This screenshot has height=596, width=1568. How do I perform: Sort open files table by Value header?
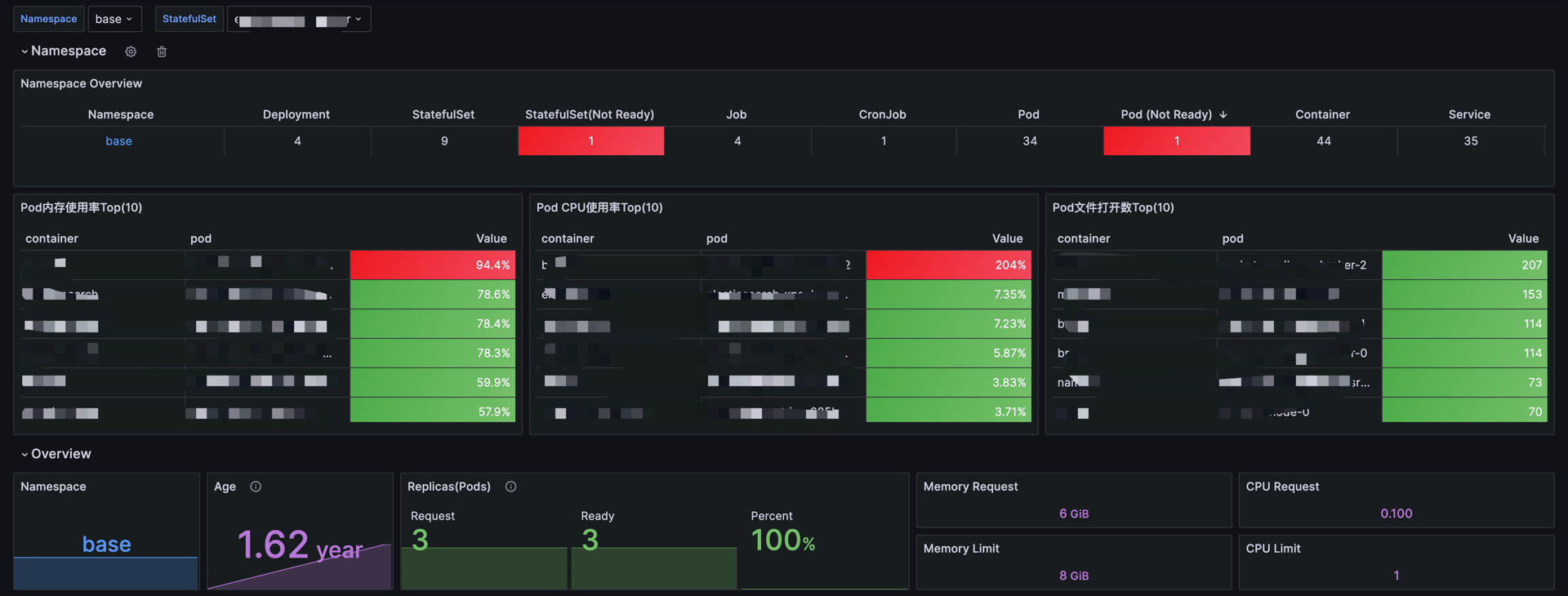[x=1523, y=238]
